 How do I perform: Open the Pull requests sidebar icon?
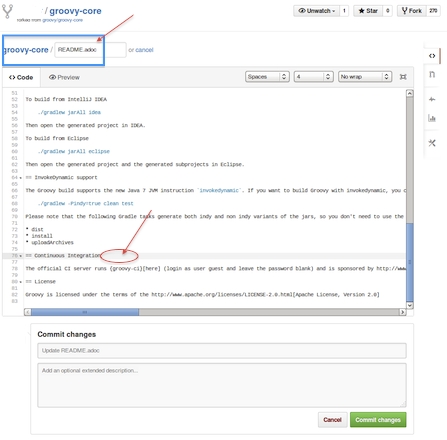coord(432,74)
